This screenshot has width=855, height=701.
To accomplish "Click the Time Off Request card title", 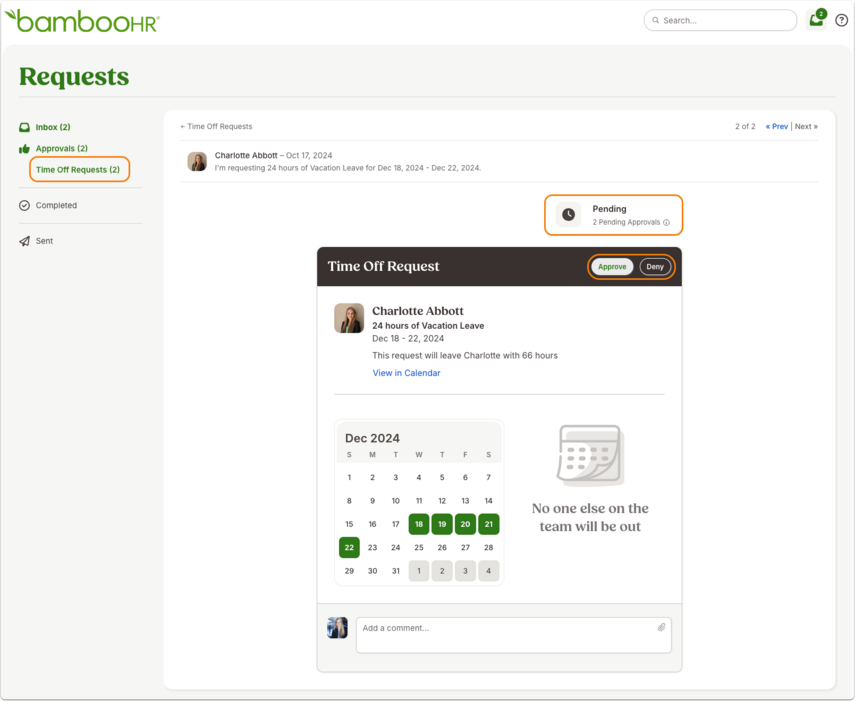I will [x=383, y=266].
